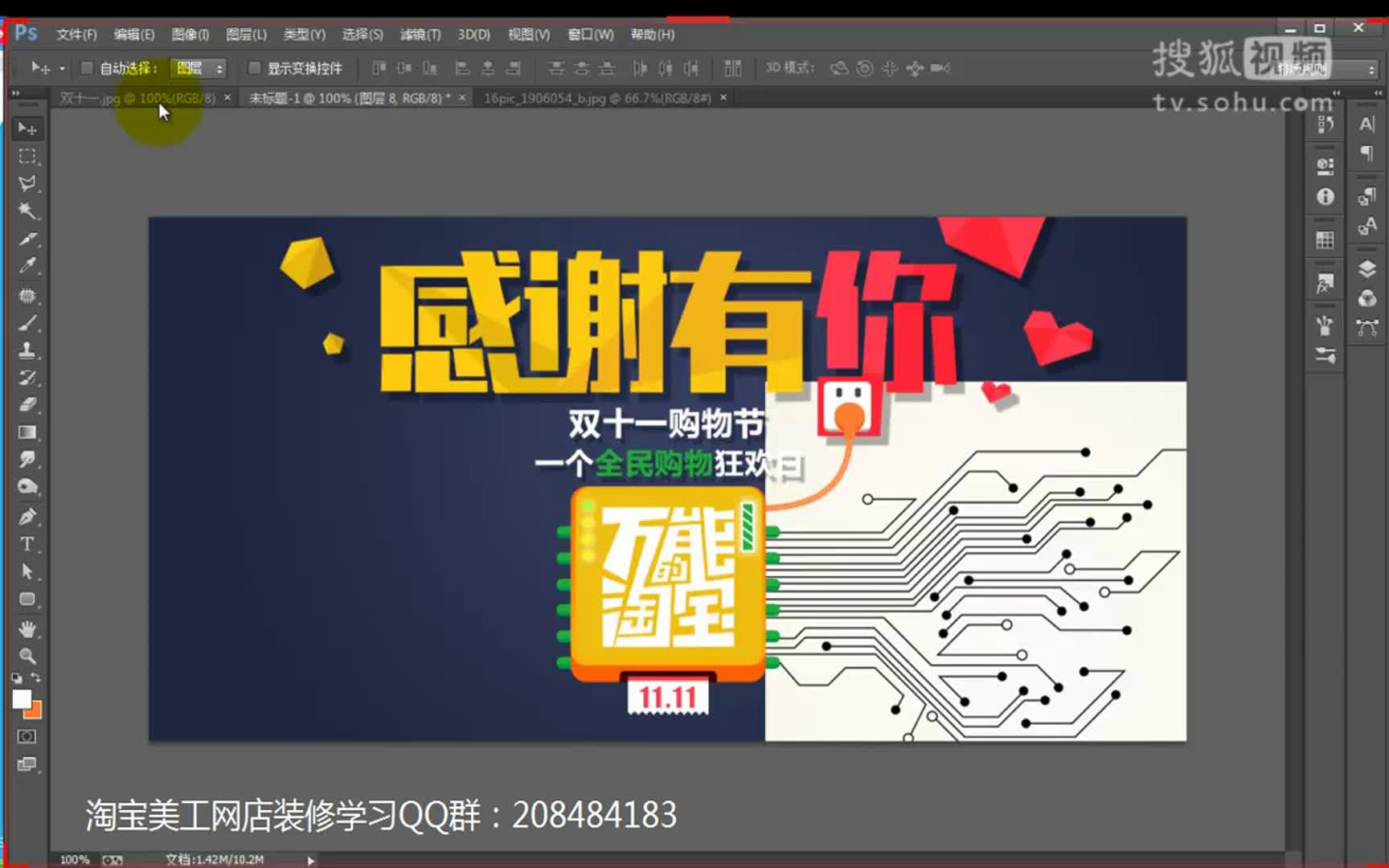This screenshot has width=1389, height=868.
Task: Select the Clone Stamp tool
Action: 27,350
